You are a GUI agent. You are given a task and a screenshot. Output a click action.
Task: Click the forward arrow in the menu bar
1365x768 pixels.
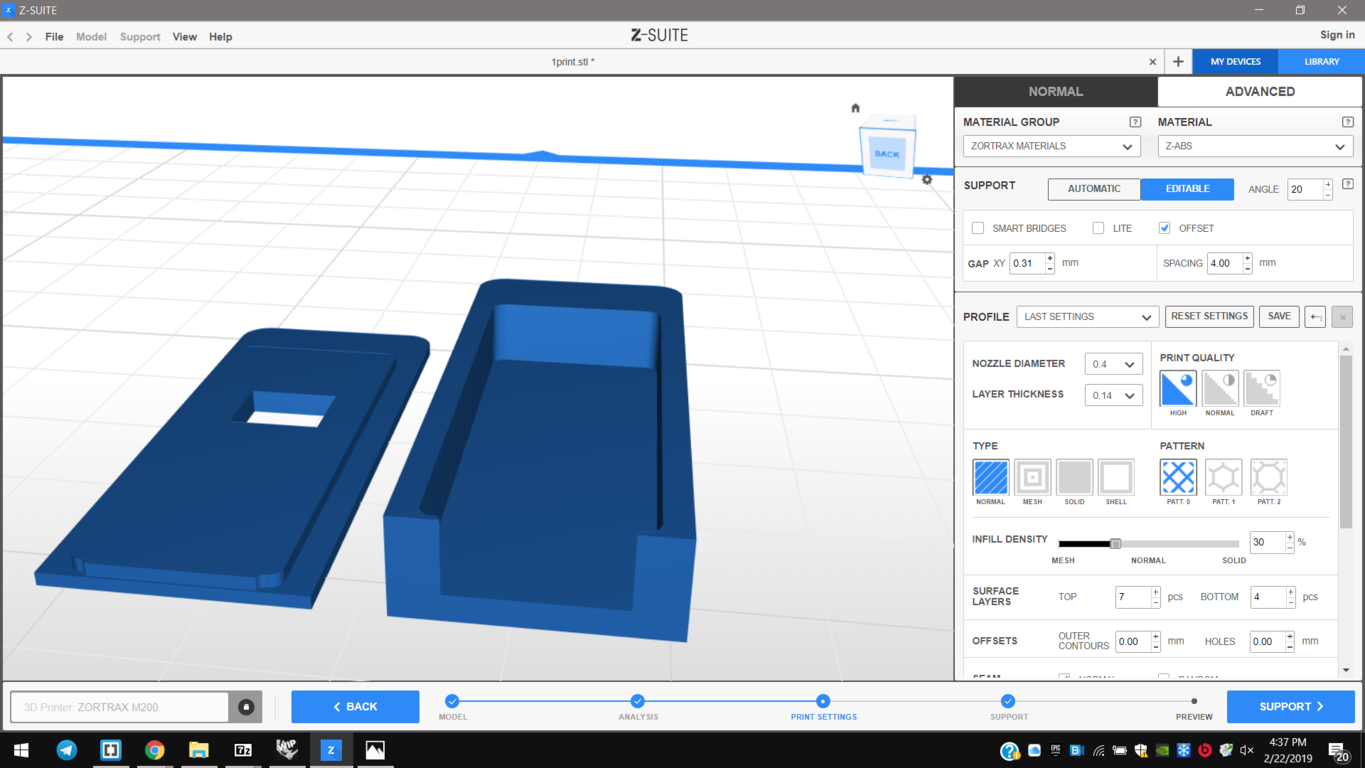coord(29,37)
